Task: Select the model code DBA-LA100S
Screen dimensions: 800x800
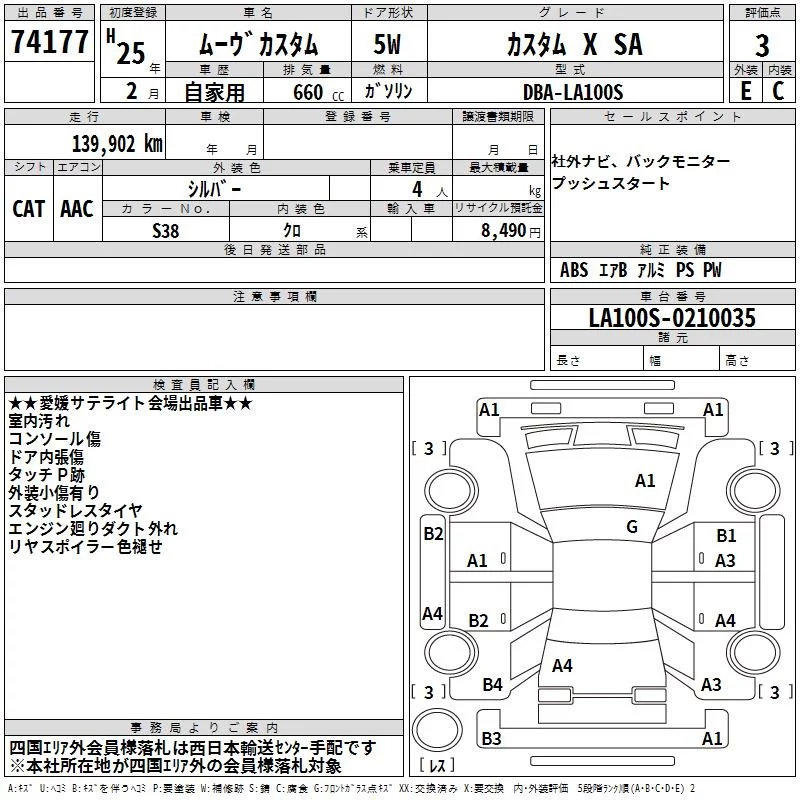Action: (x=573, y=92)
